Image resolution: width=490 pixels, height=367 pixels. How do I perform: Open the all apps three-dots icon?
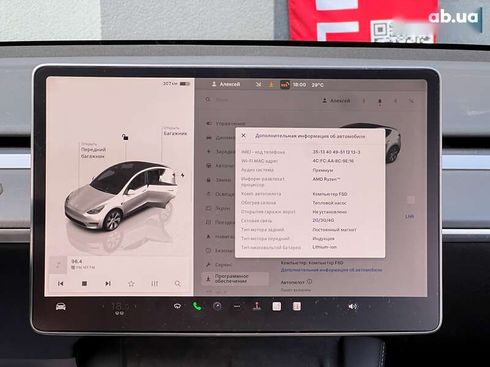[237, 306]
